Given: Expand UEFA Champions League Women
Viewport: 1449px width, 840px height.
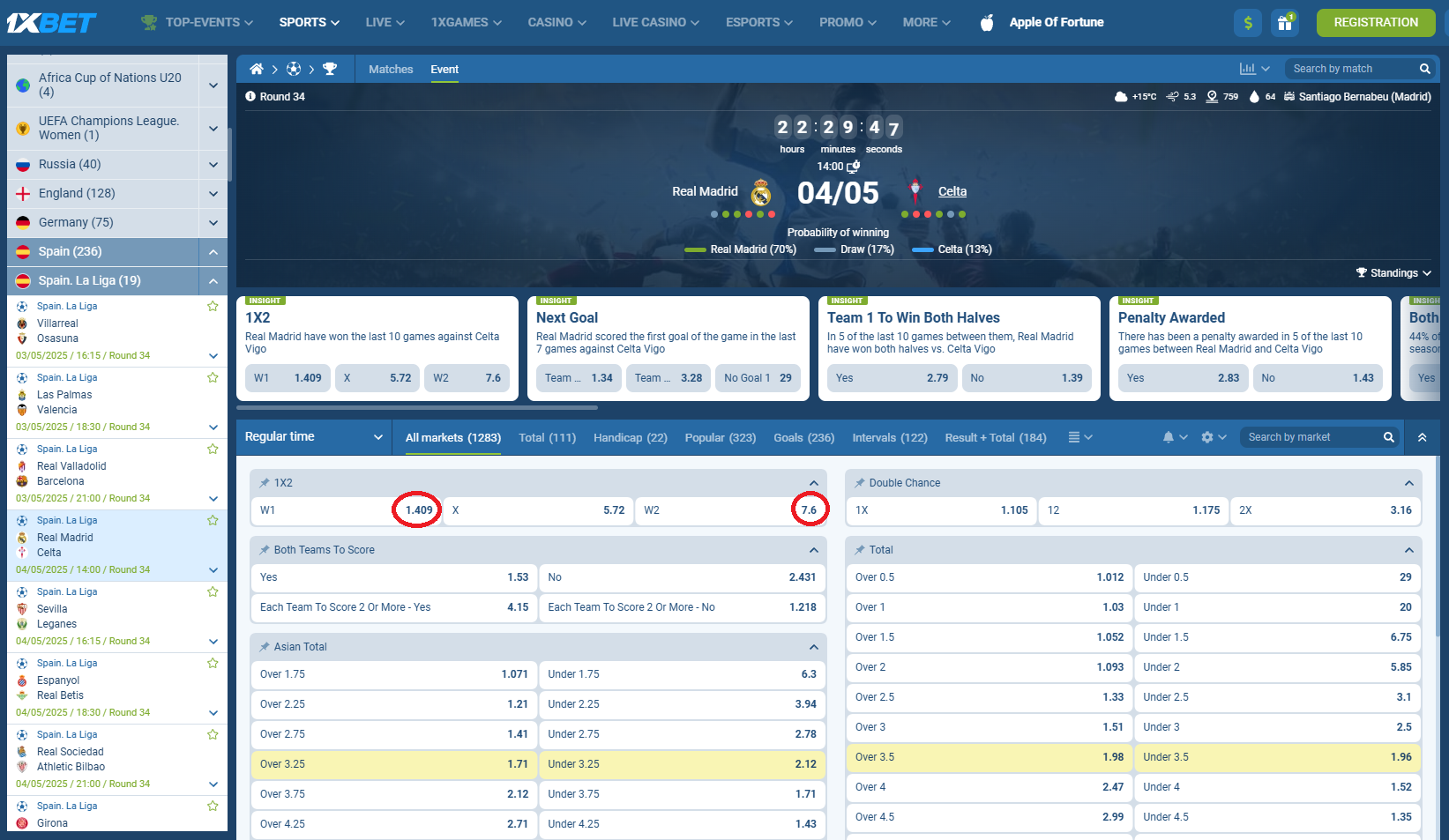Looking at the screenshot, I should click(x=213, y=129).
